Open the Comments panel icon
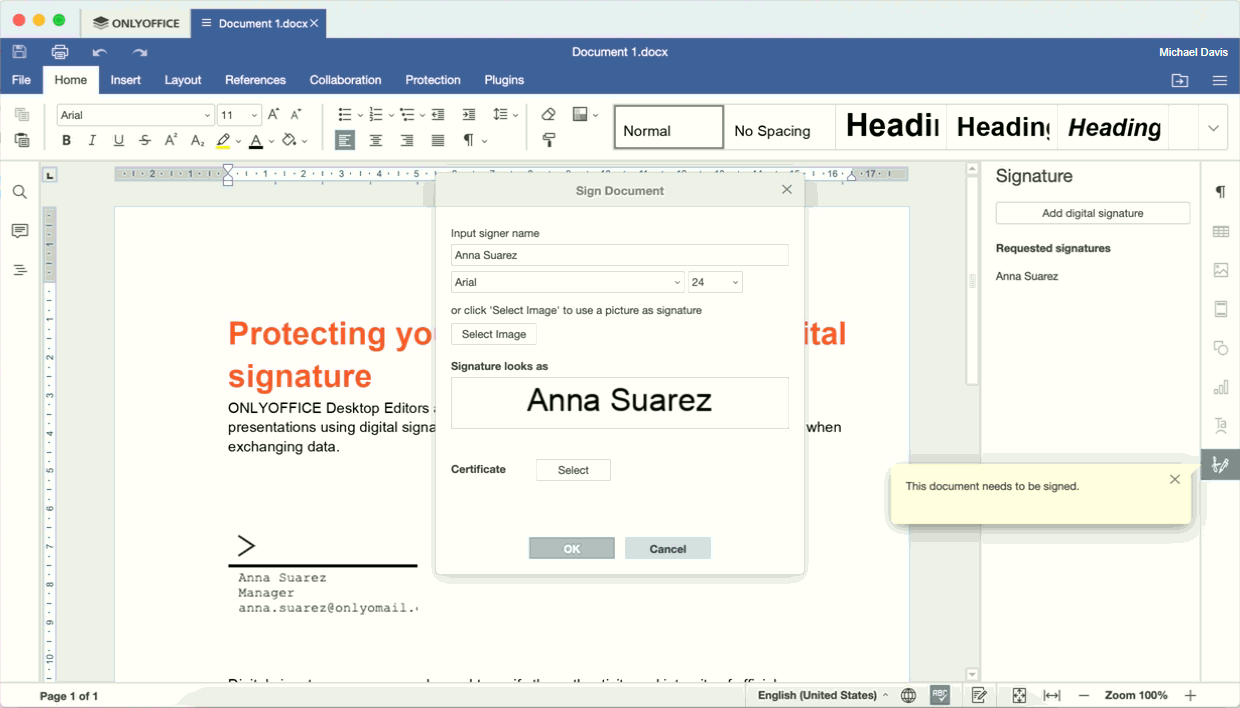This screenshot has width=1240, height=708. coord(20,231)
